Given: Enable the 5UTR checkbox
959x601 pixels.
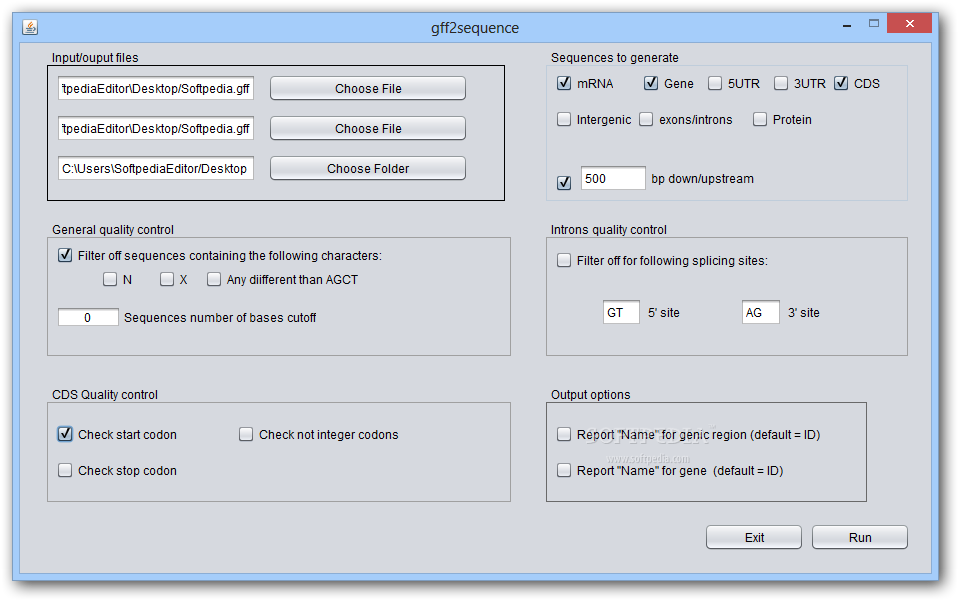Looking at the screenshot, I should pyautogui.click(x=715, y=83).
